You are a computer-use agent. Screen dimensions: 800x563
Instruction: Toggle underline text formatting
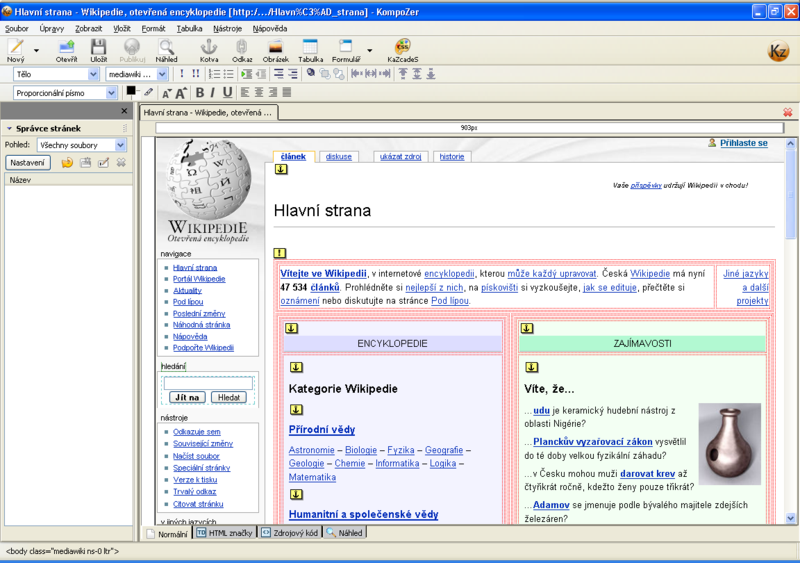pos(227,93)
